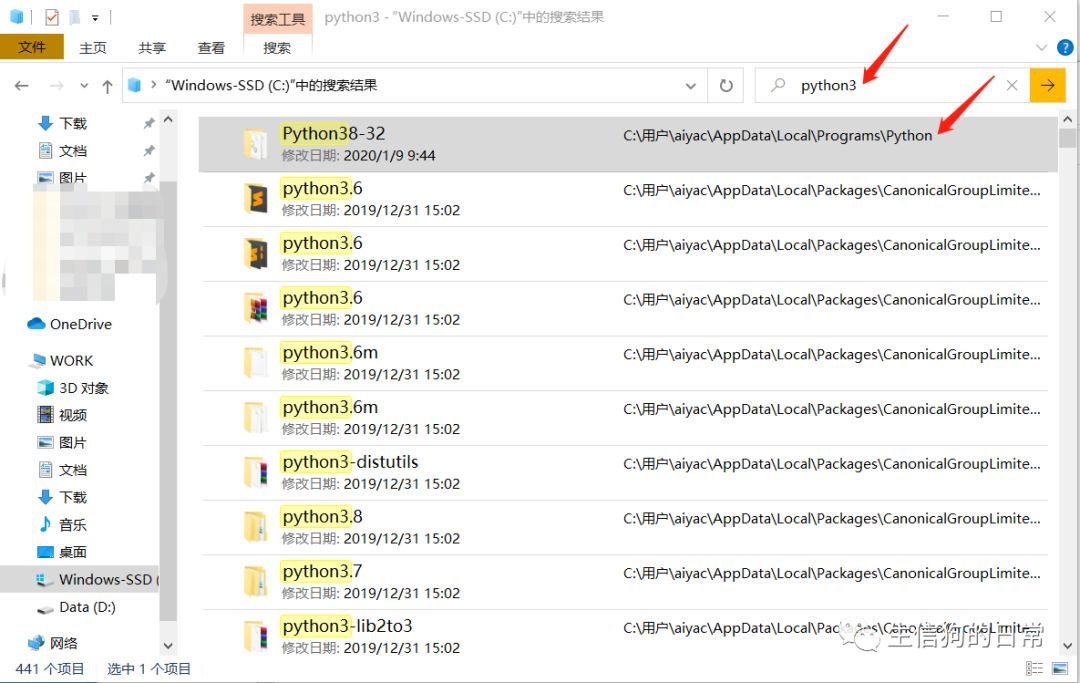Switch to the 主页 ribbon tab
Viewport: 1080px width, 683px height.
click(x=93, y=48)
